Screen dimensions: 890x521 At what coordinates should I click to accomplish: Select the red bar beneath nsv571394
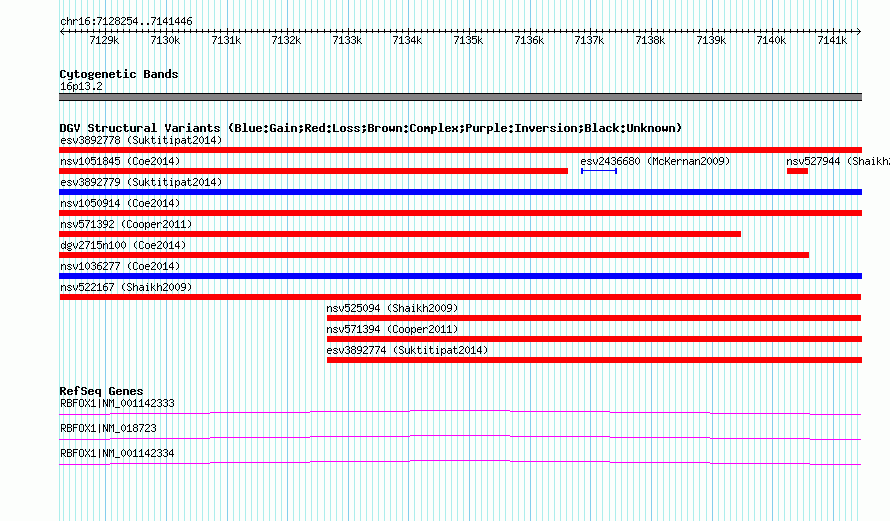tap(594, 339)
